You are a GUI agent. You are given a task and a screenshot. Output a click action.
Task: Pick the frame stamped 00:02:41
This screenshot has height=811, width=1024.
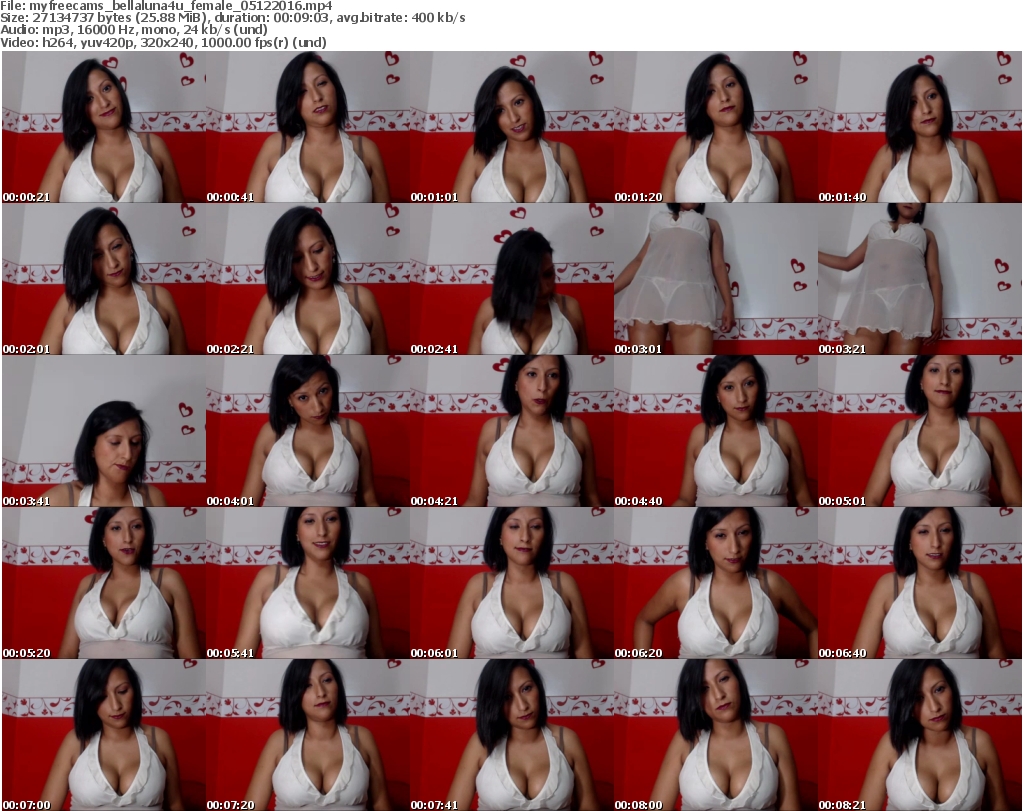coord(511,279)
